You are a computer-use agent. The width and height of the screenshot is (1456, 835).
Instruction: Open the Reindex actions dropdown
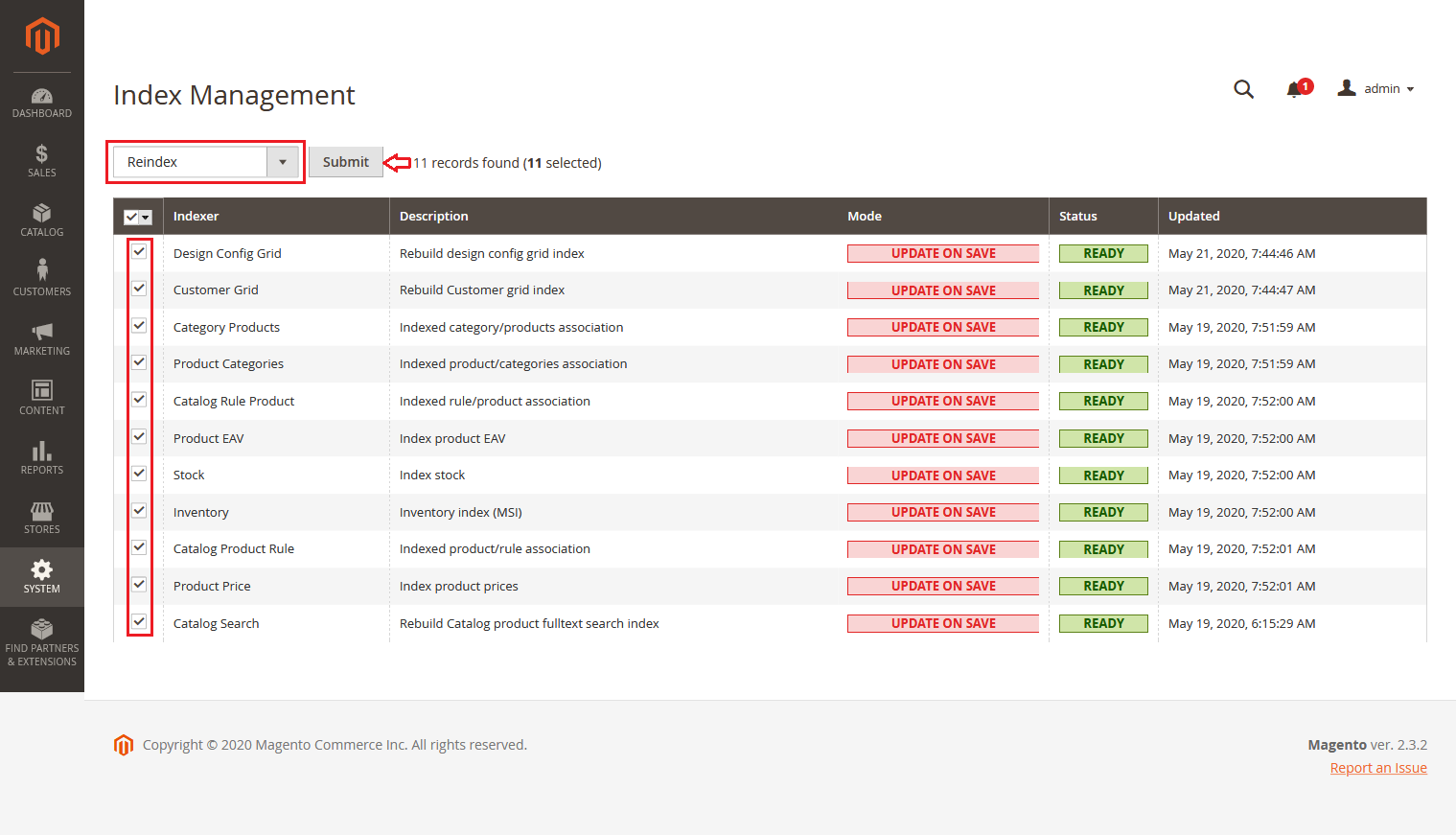point(205,162)
